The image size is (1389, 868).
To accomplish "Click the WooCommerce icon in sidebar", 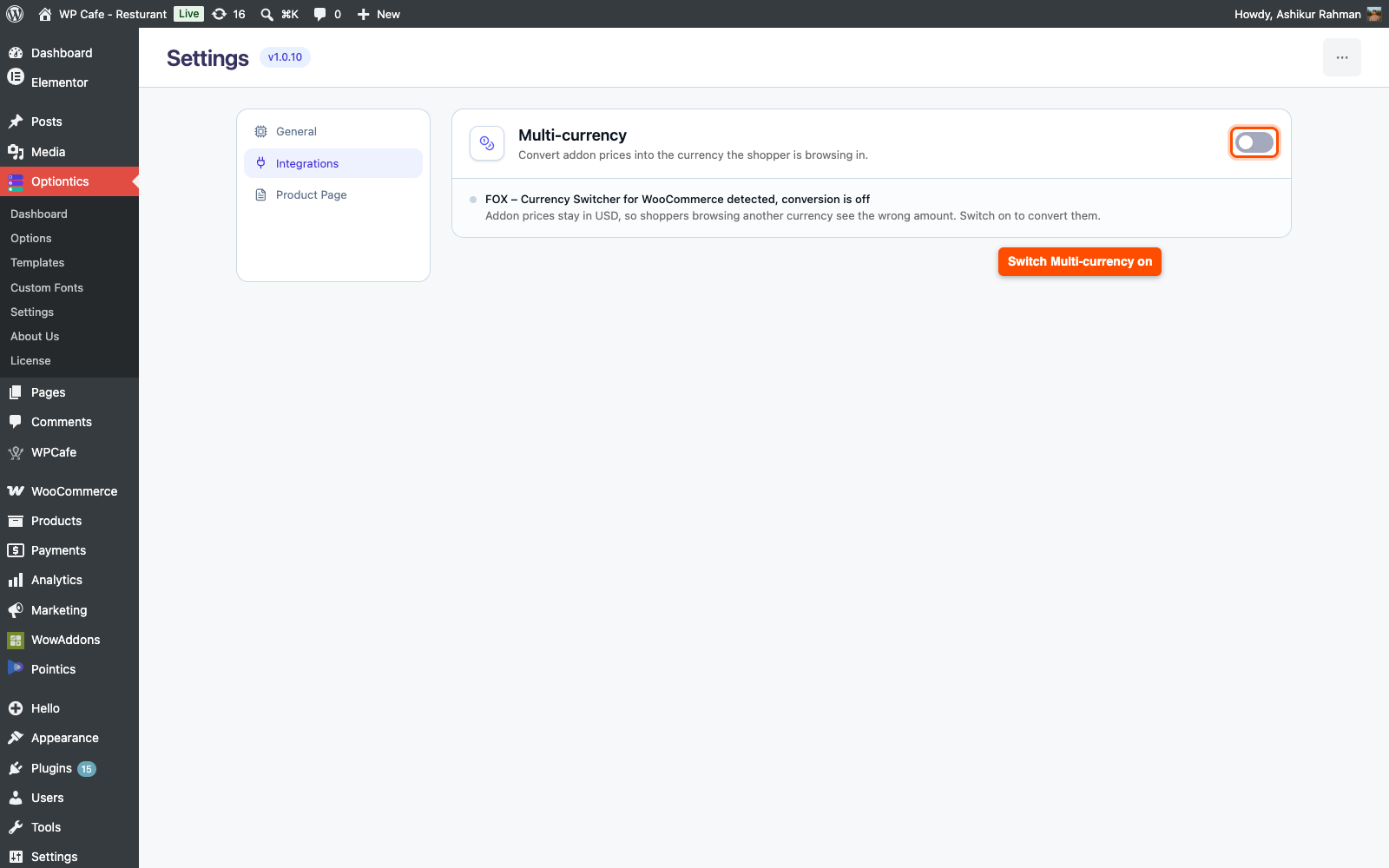I will (16, 491).
